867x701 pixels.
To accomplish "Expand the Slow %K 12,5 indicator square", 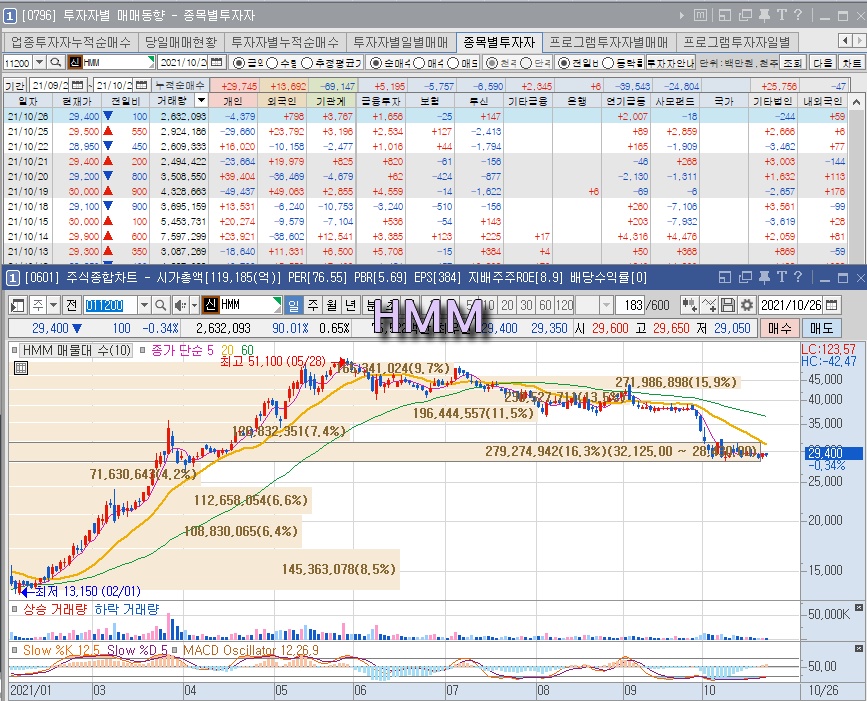I will [x=15, y=650].
